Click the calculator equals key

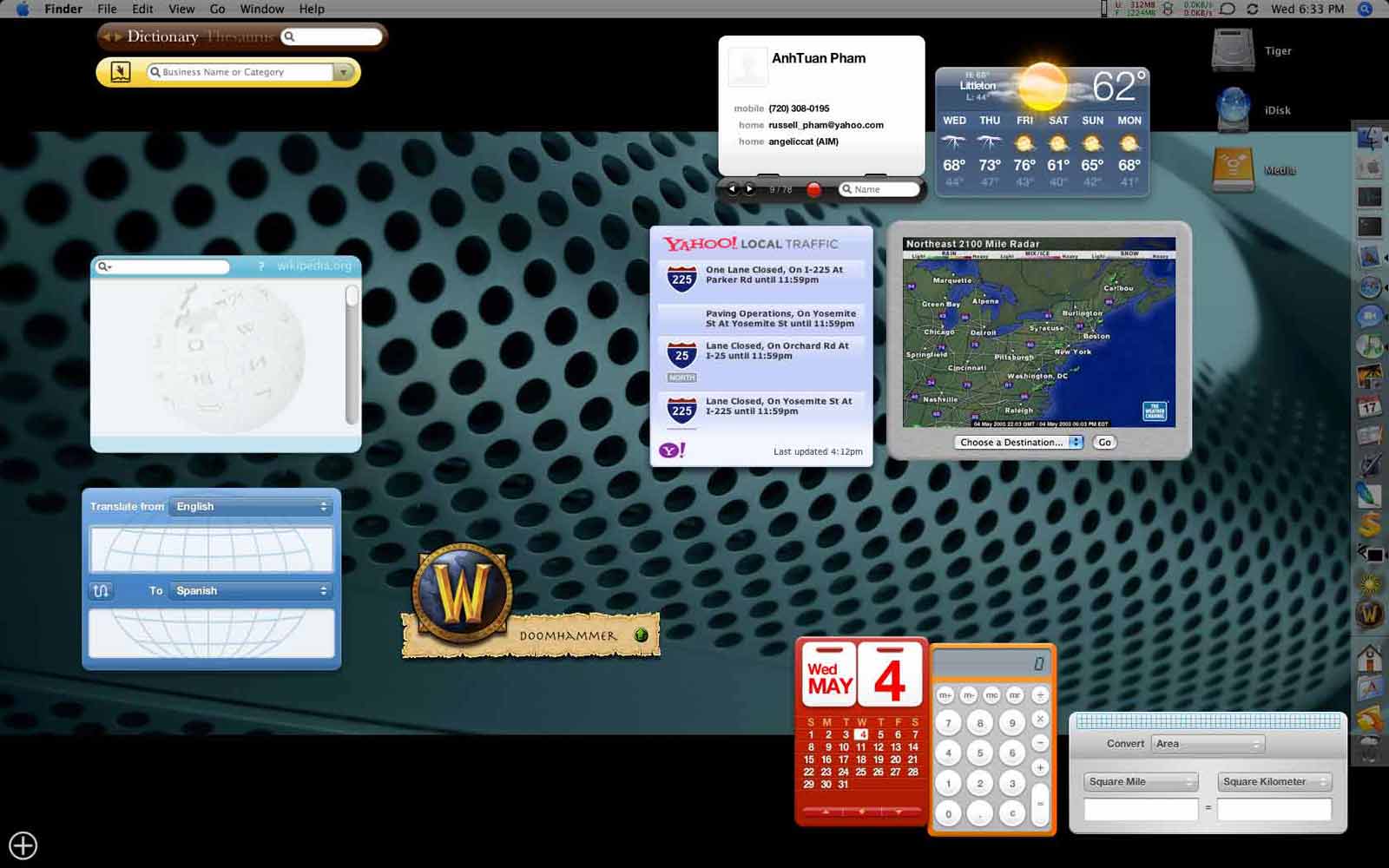(1040, 803)
